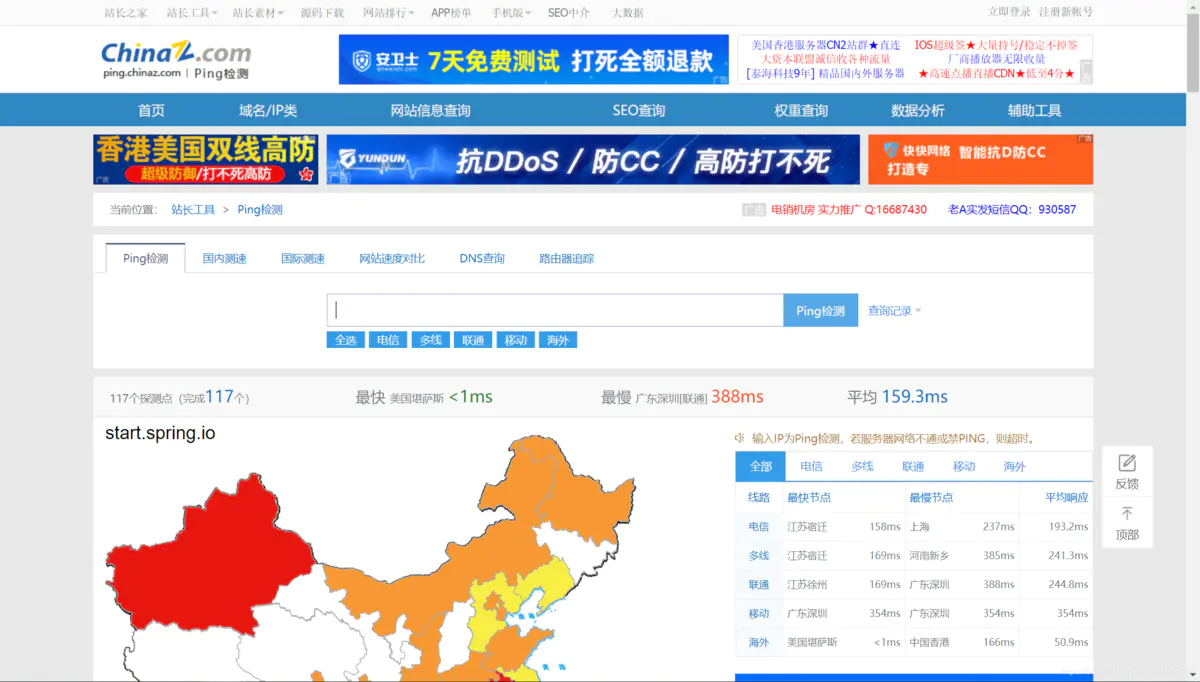Open the 源码下载 top link

tap(322, 13)
